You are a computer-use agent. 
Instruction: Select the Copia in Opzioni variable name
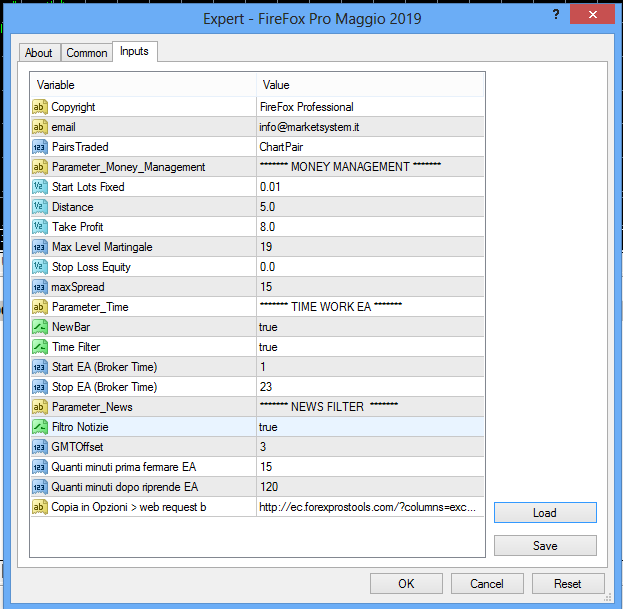tap(129, 507)
